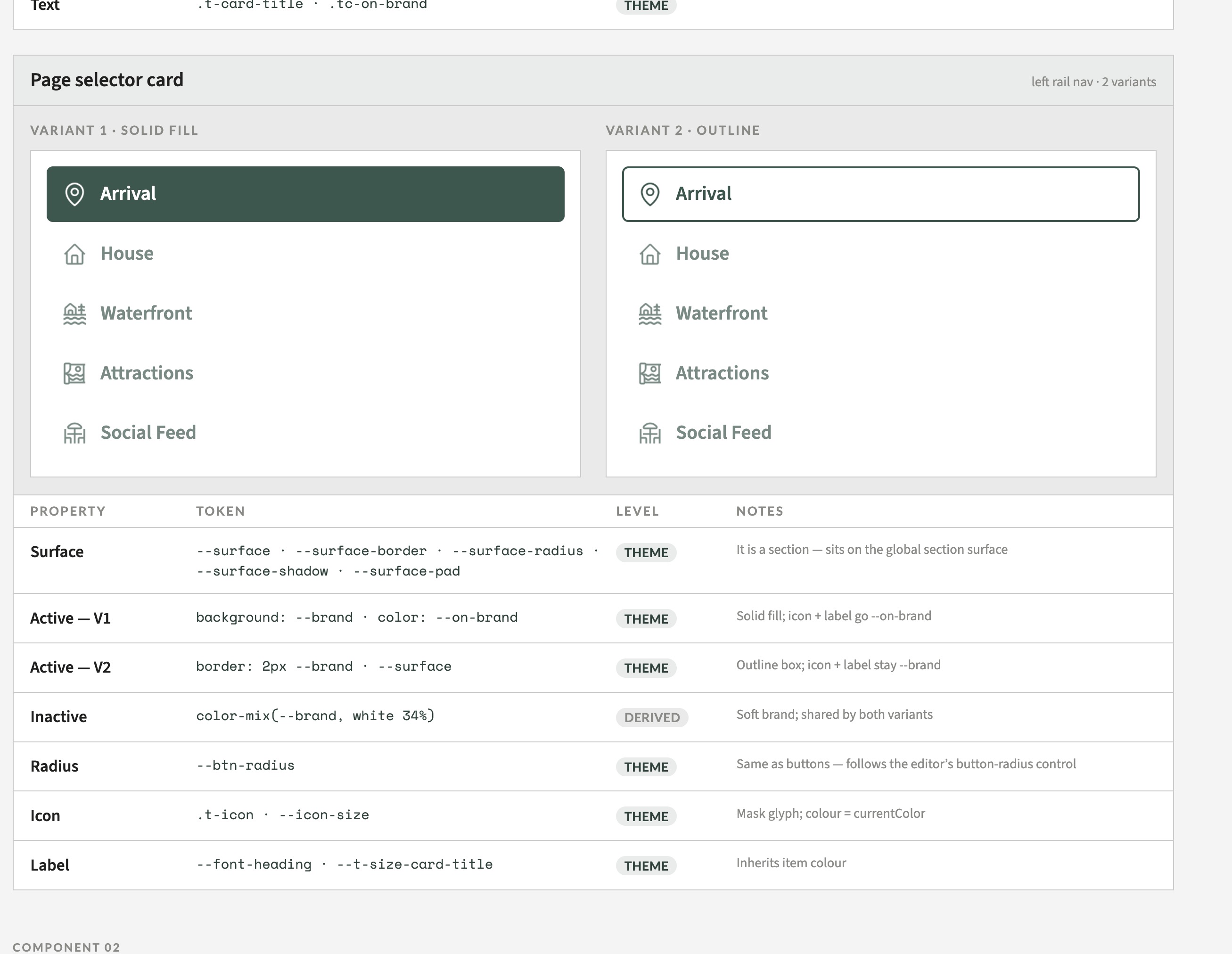Image resolution: width=1232 pixels, height=954 pixels.
Task: Click the 'VARIANT 2 · OUTLINE' label
Action: click(x=682, y=130)
